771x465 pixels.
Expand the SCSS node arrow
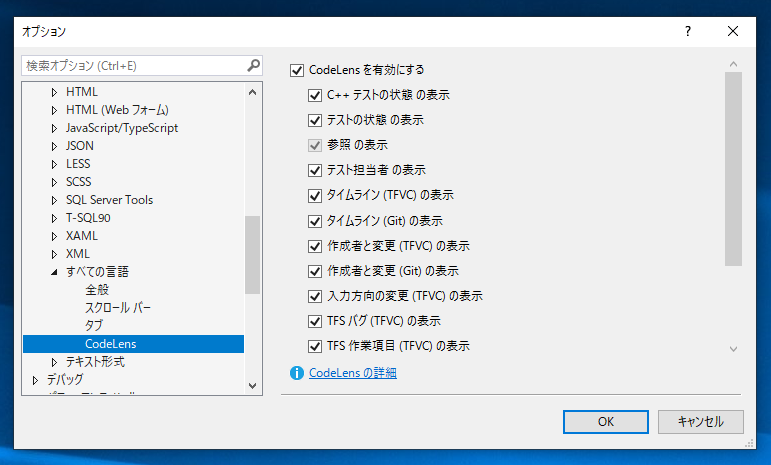54,182
